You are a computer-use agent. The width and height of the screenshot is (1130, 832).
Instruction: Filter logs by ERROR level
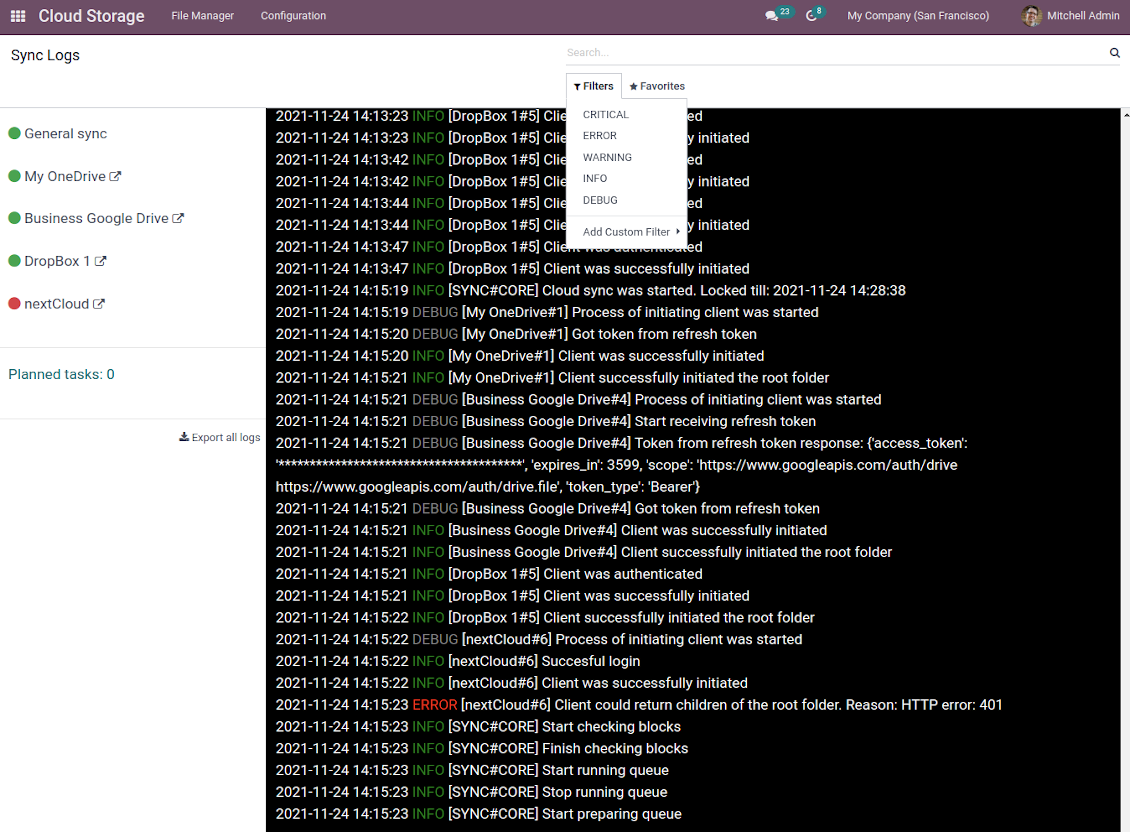pyautogui.click(x=600, y=136)
